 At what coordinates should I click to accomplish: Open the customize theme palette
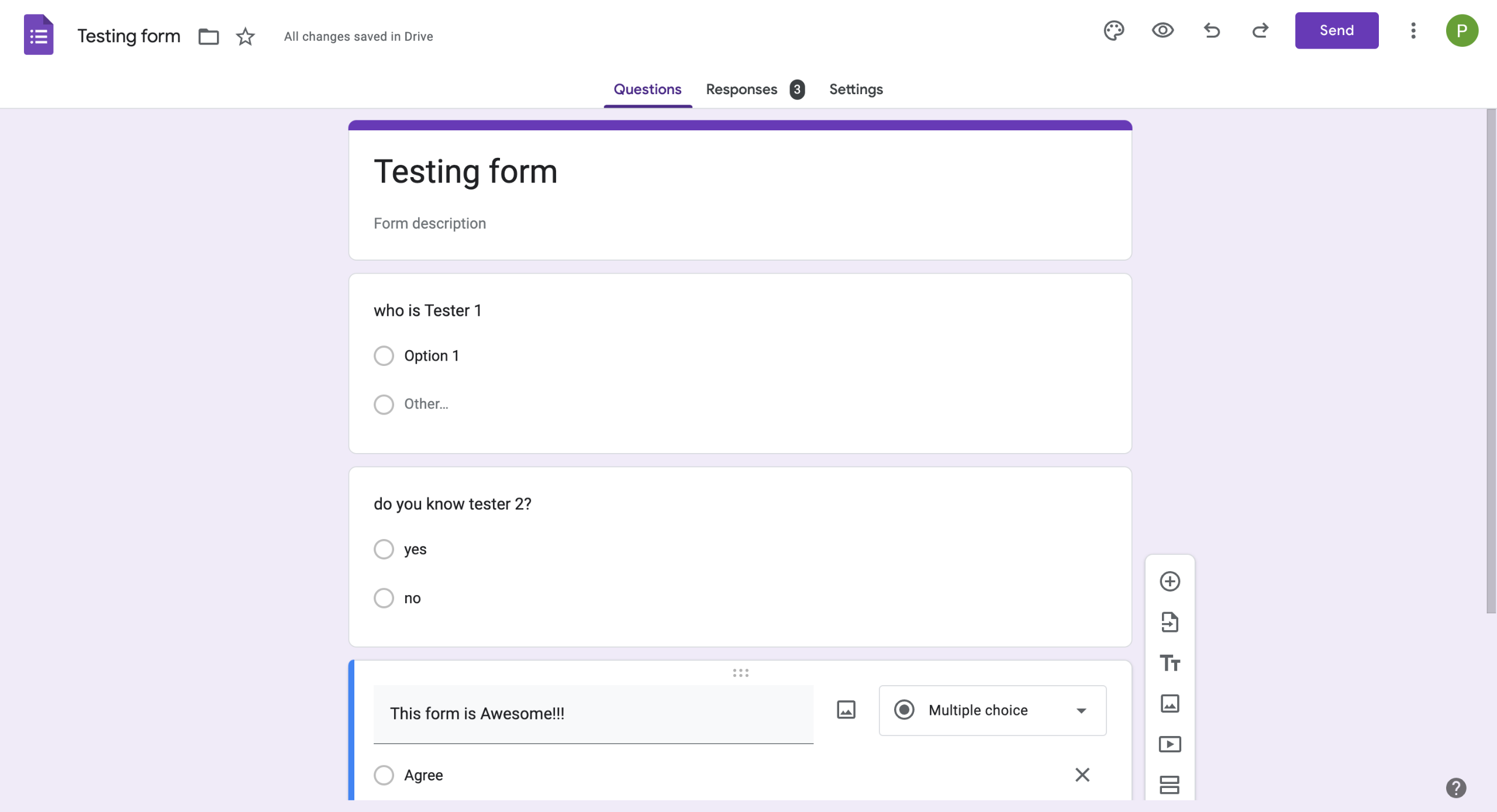pos(1114,30)
